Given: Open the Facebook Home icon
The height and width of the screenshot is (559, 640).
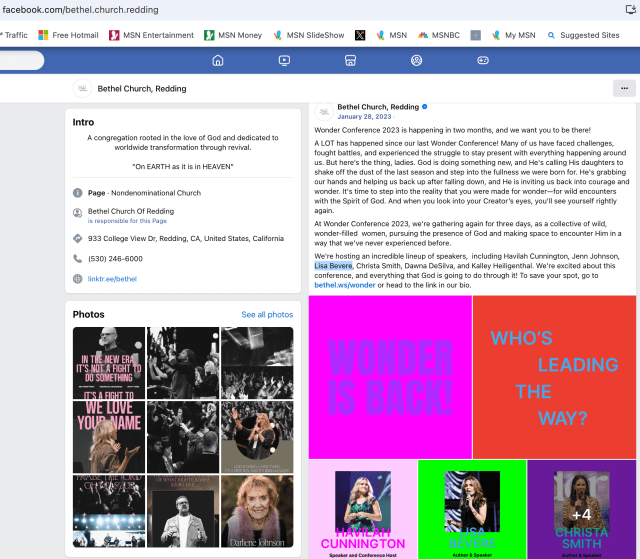Looking at the screenshot, I should [x=218, y=60].
